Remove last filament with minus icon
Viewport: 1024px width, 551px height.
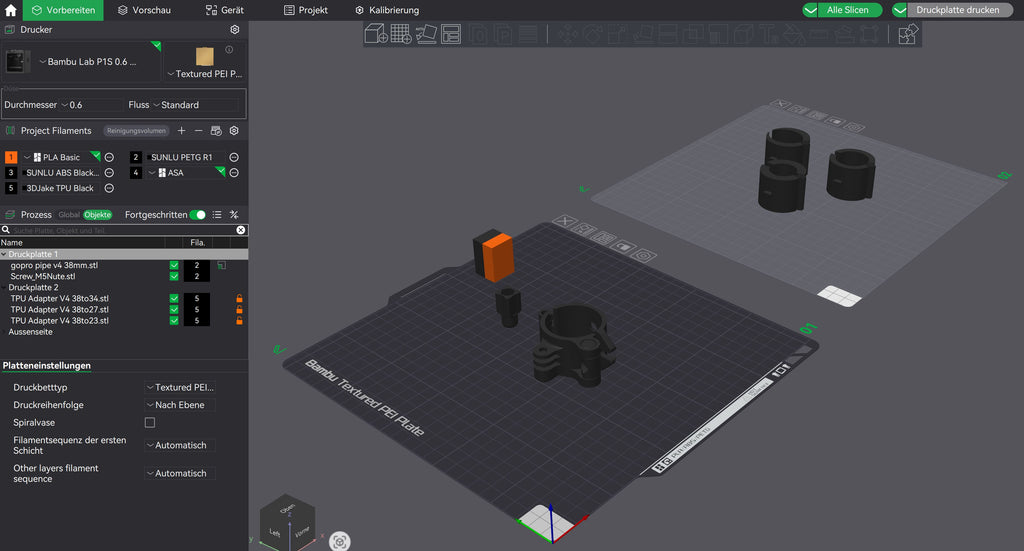coord(199,131)
